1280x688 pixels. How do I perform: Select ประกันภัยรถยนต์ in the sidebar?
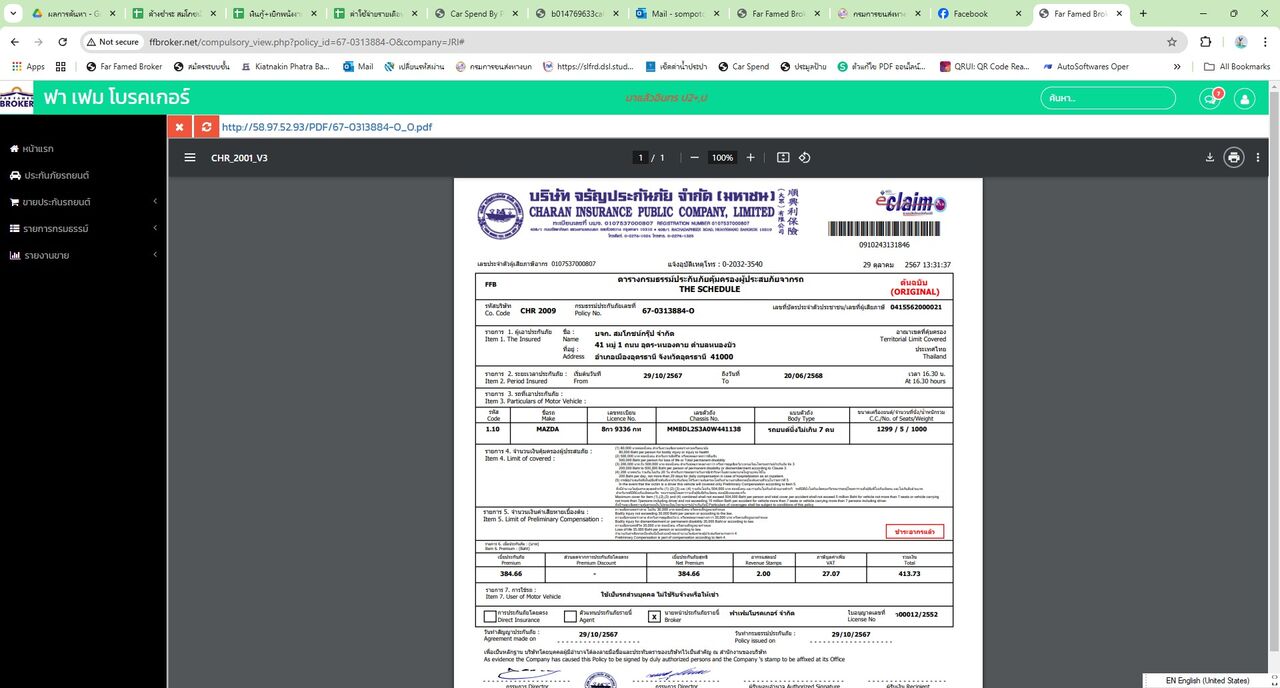pos(56,175)
